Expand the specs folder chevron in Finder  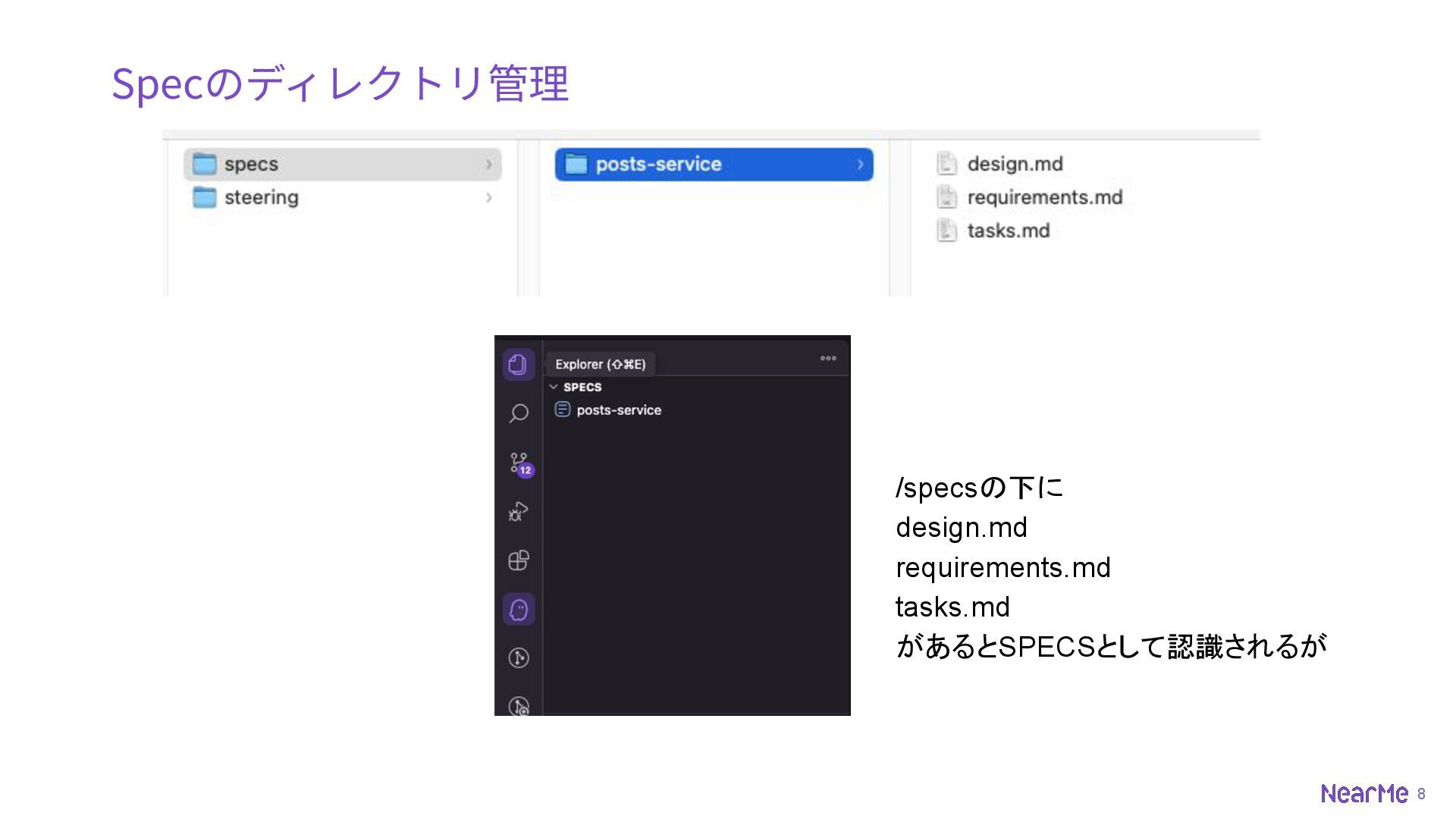click(489, 165)
